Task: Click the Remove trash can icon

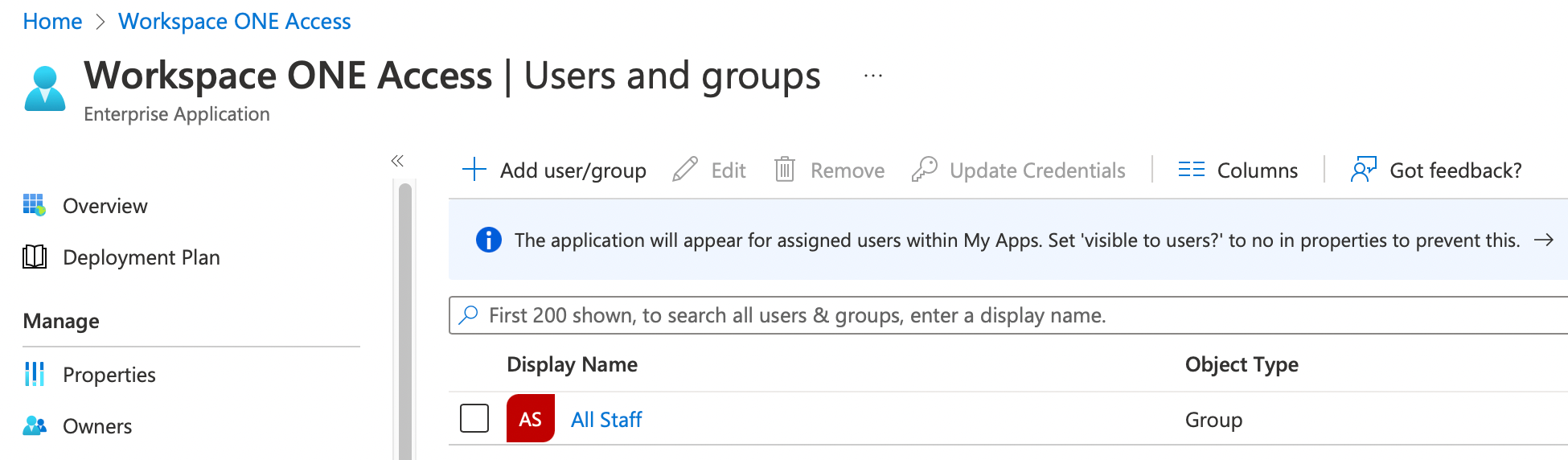Action: click(784, 170)
